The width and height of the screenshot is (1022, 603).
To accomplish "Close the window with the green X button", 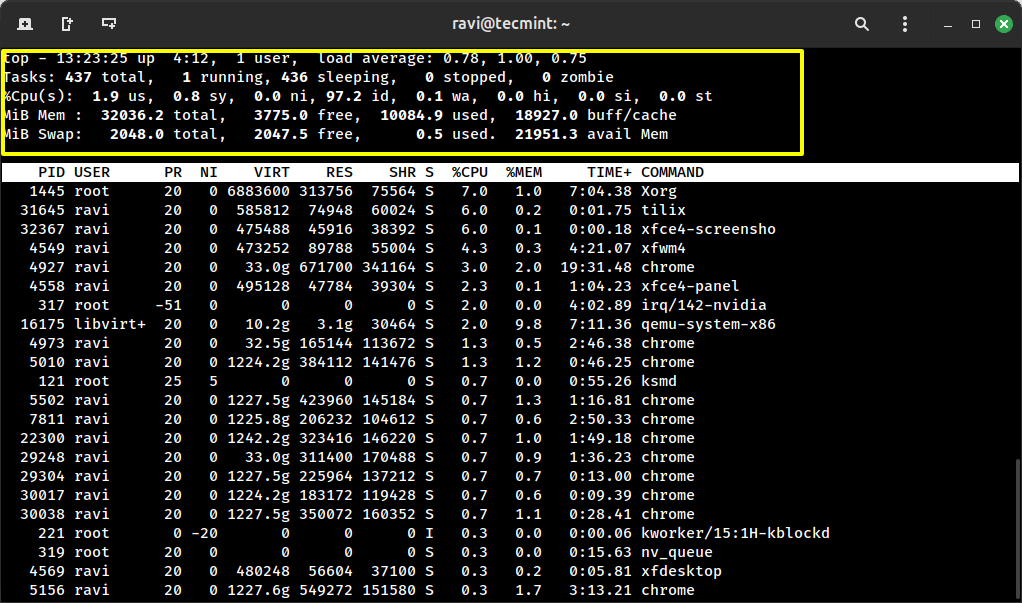I will point(1003,23).
